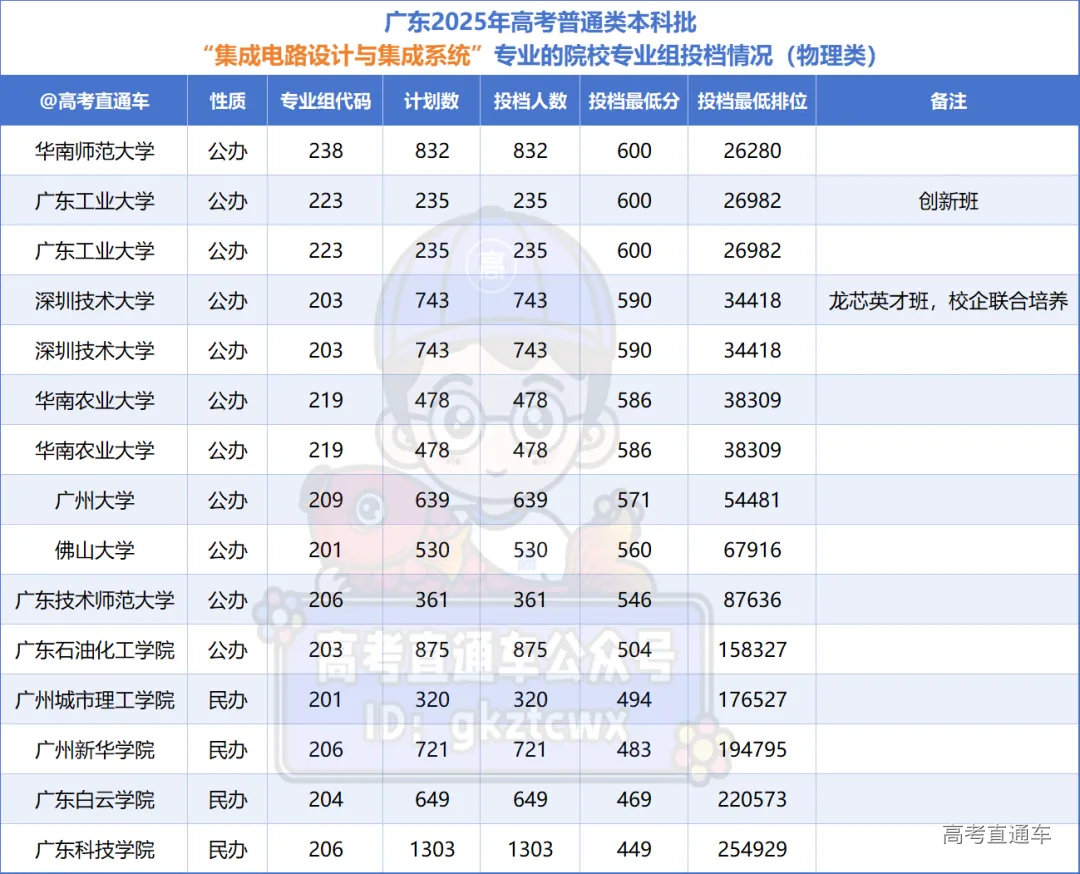Image resolution: width=1080 pixels, height=874 pixels.
Task: Select the 专业组代码 column header
Action: [325, 101]
